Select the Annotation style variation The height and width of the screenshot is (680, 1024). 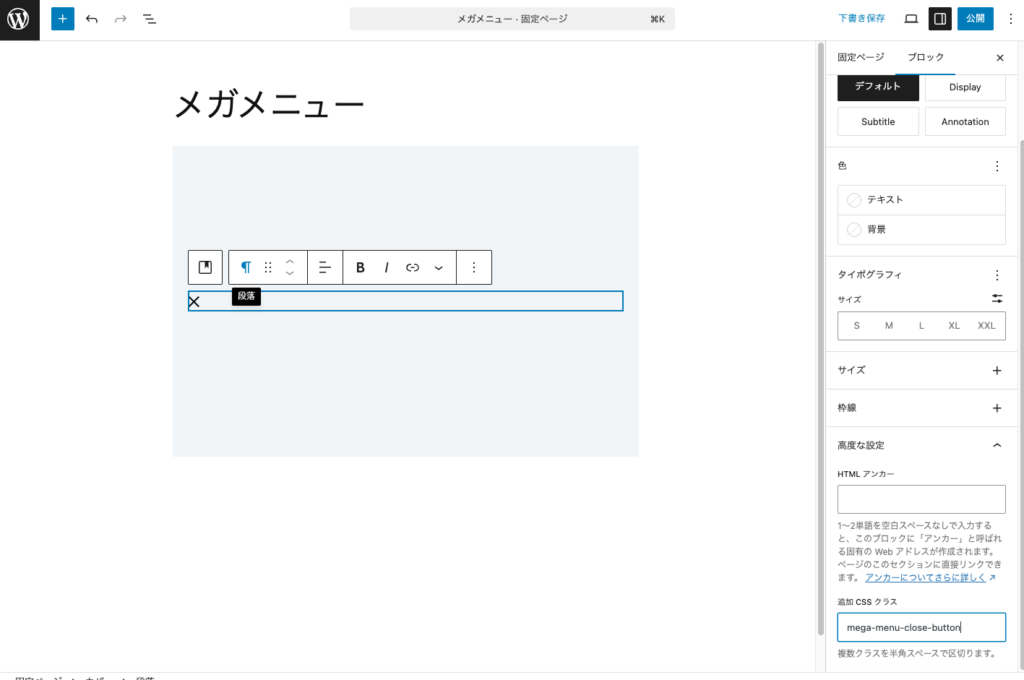click(964, 121)
